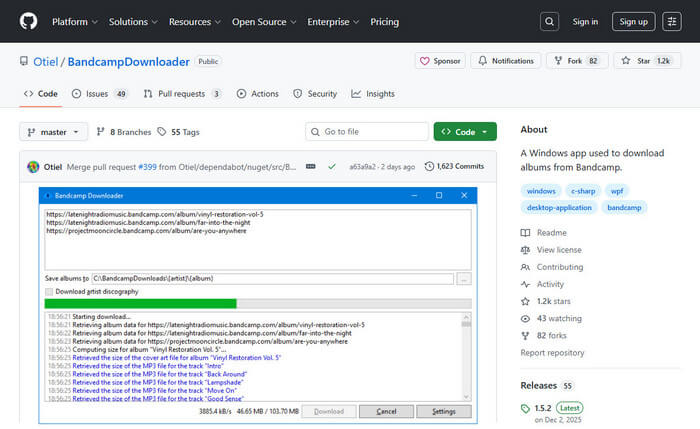This screenshot has width=700, height=429.
Task: Click the disabled Download button
Action: click(329, 412)
